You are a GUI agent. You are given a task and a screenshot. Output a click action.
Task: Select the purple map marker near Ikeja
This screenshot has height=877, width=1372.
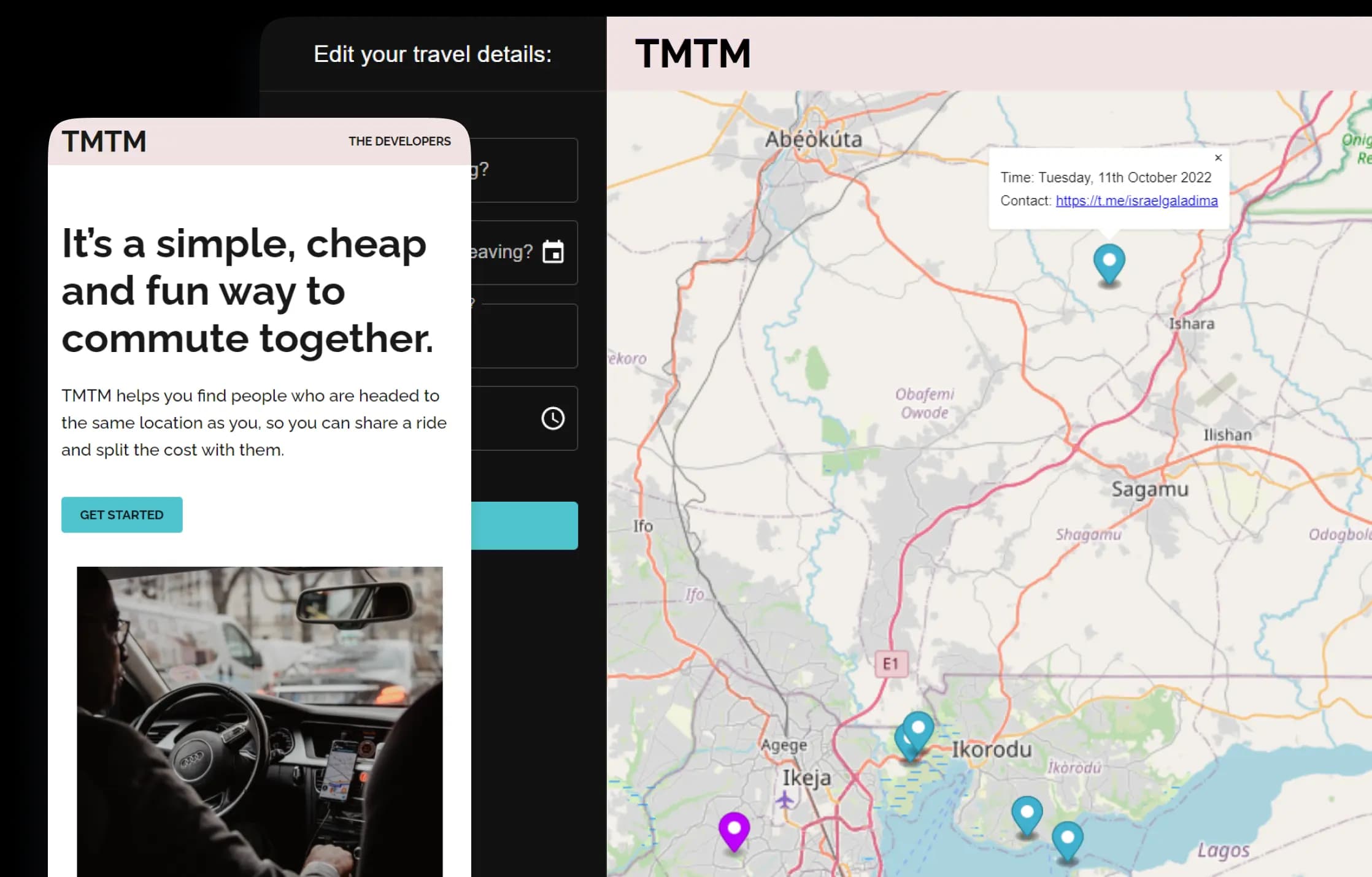734,829
